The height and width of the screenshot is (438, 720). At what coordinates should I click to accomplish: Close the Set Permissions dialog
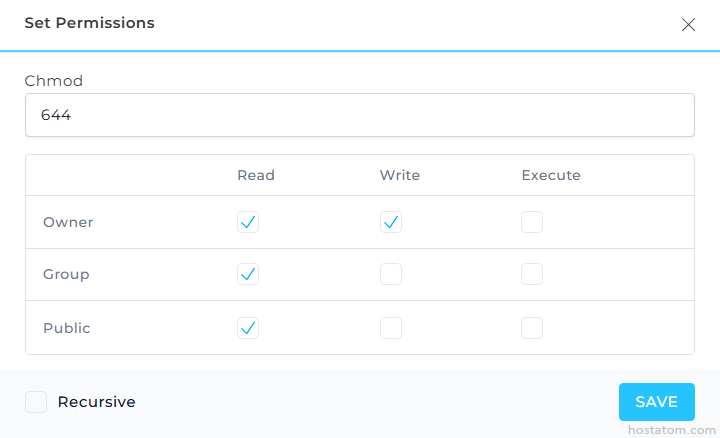(x=688, y=25)
